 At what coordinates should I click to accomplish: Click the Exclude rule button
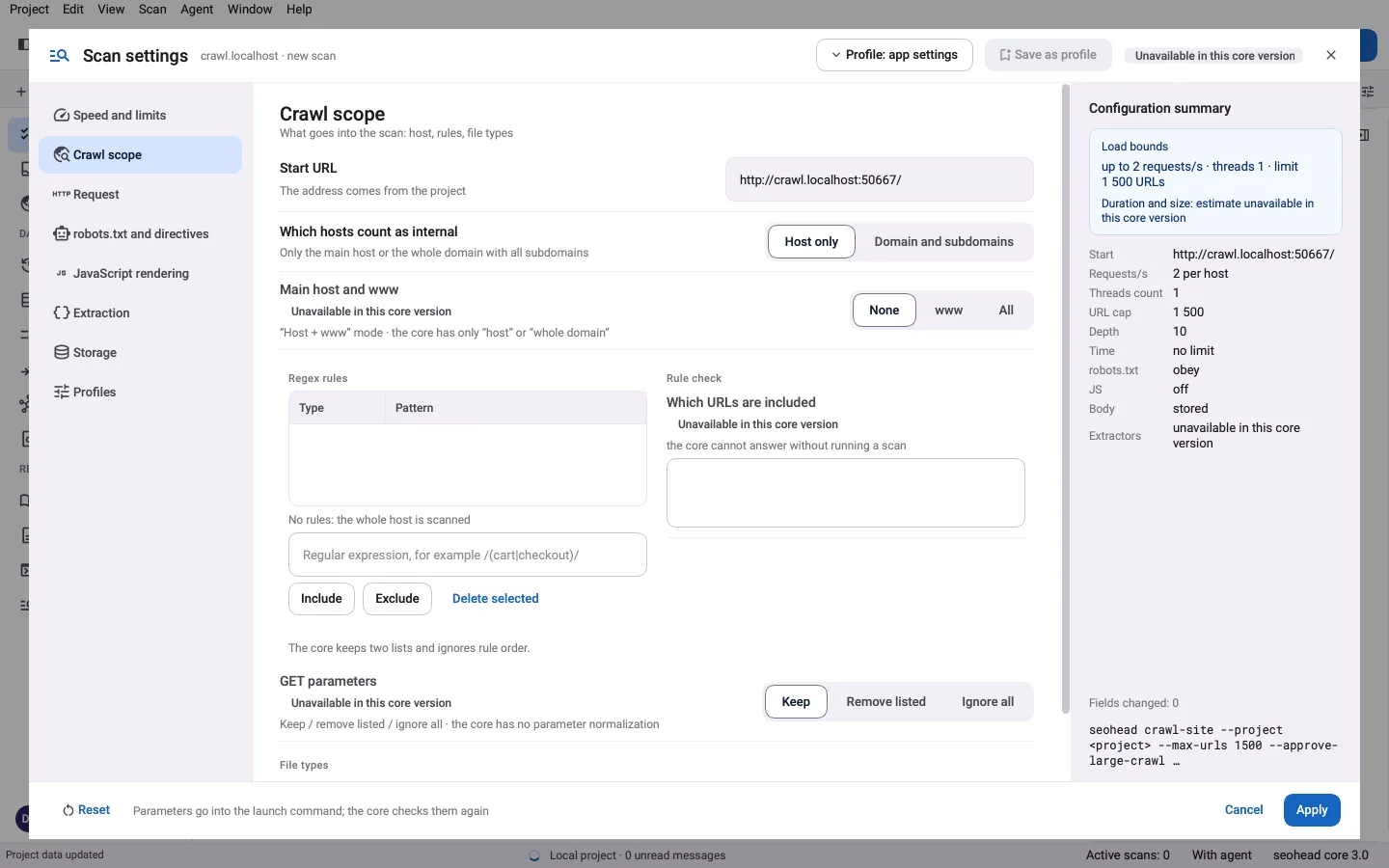tap(397, 599)
